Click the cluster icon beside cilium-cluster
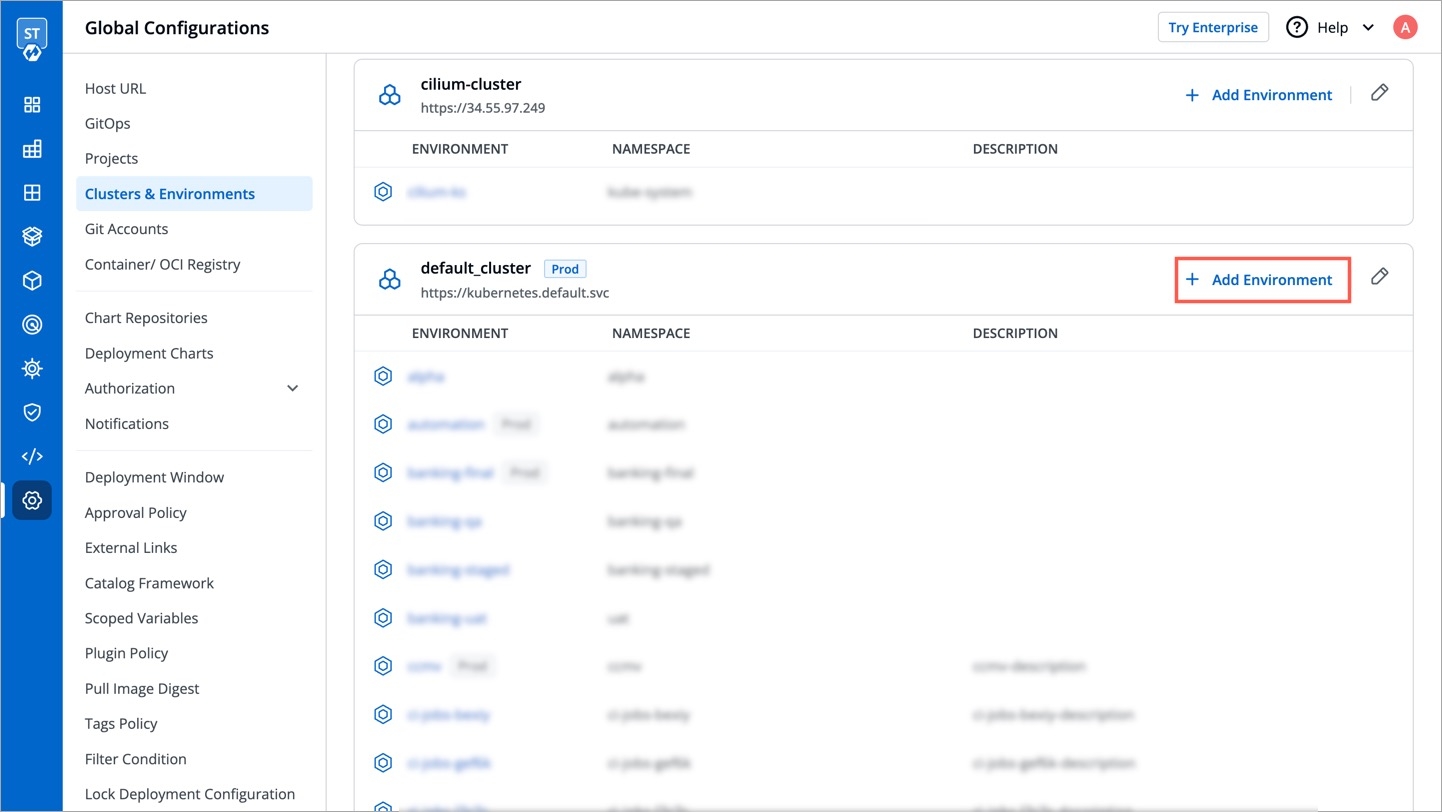Image resolution: width=1442 pixels, height=812 pixels. point(390,95)
